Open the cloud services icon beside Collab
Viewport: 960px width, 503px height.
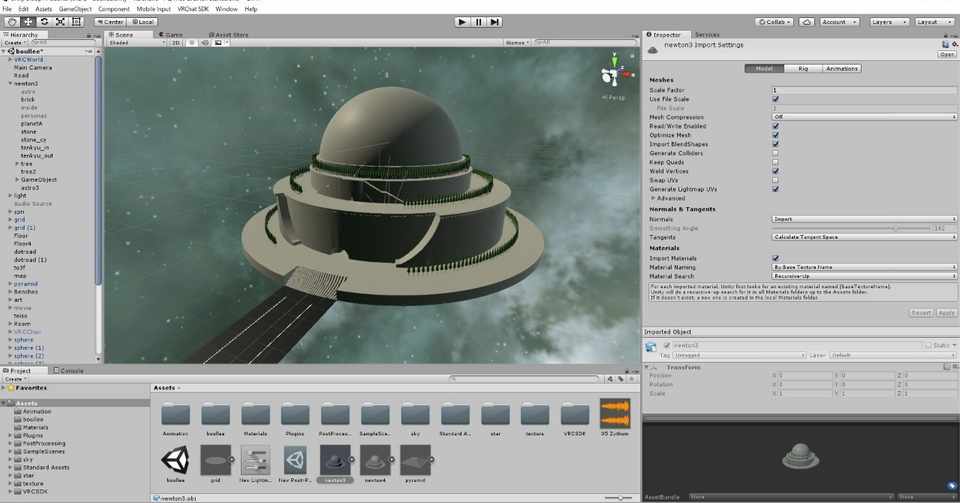(x=806, y=21)
